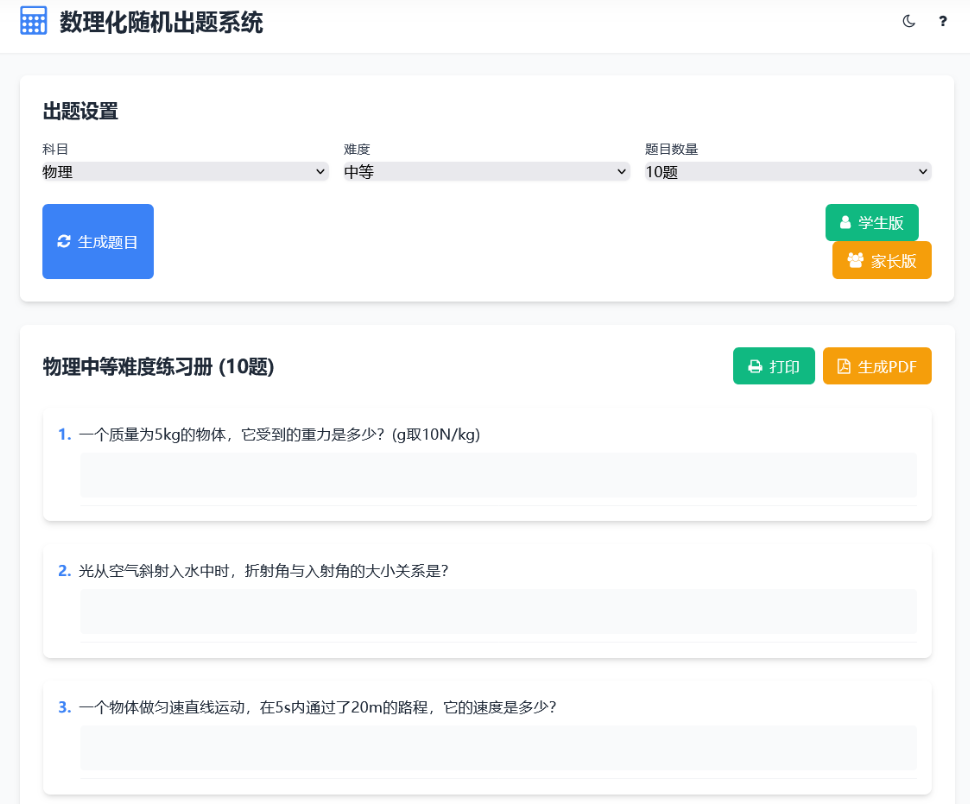Click the 生成PDF export button

click(x=876, y=365)
